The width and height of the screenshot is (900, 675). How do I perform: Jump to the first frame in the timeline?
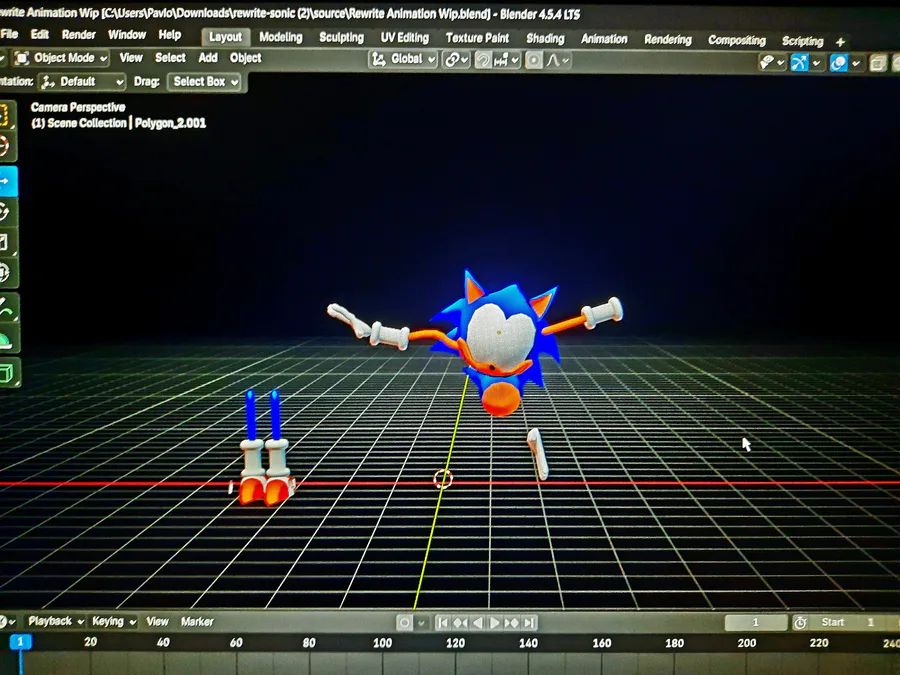point(443,623)
